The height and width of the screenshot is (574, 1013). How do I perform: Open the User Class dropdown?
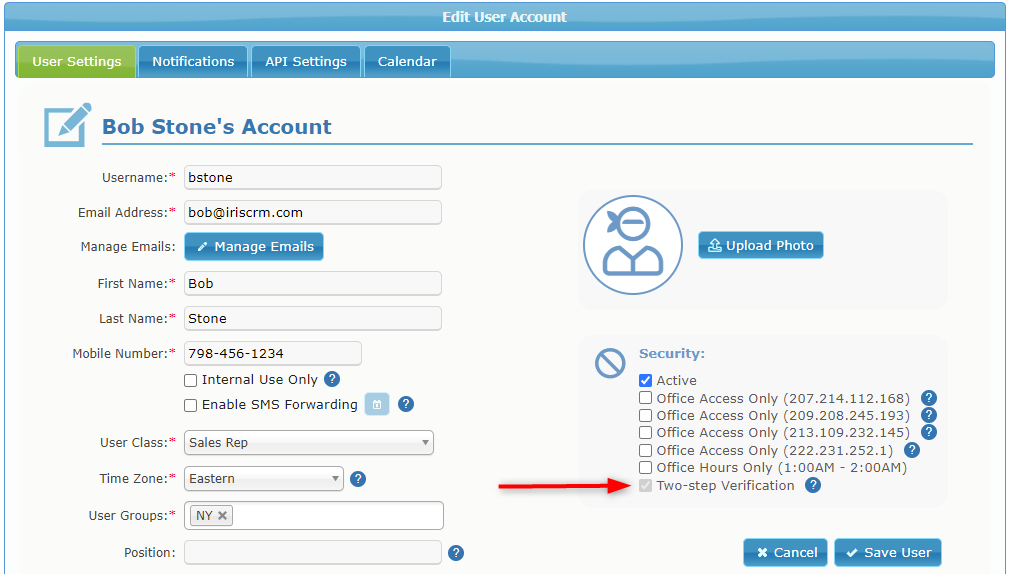pos(309,443)
